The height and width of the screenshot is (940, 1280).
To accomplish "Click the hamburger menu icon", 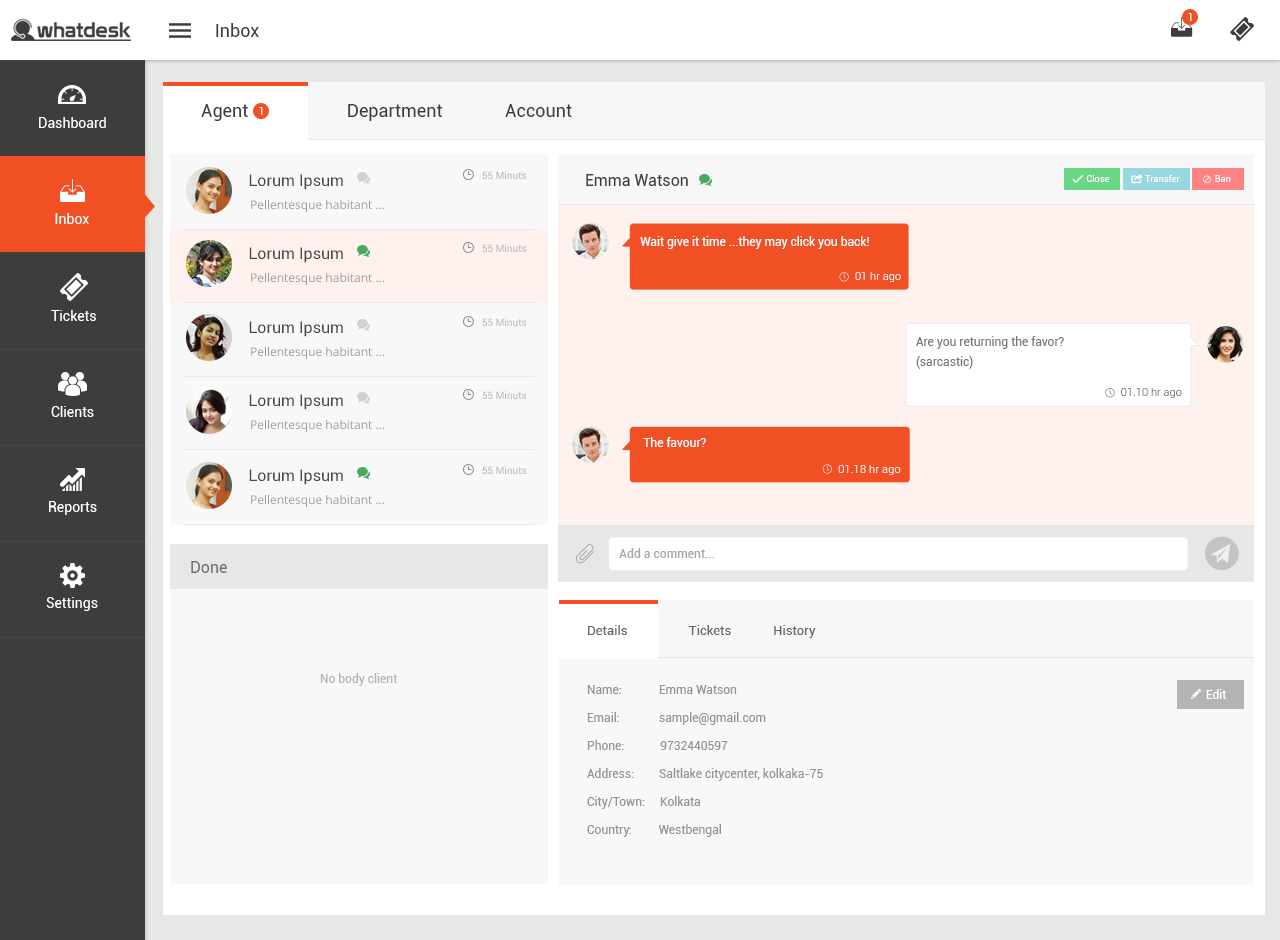I will coord(180,30).
